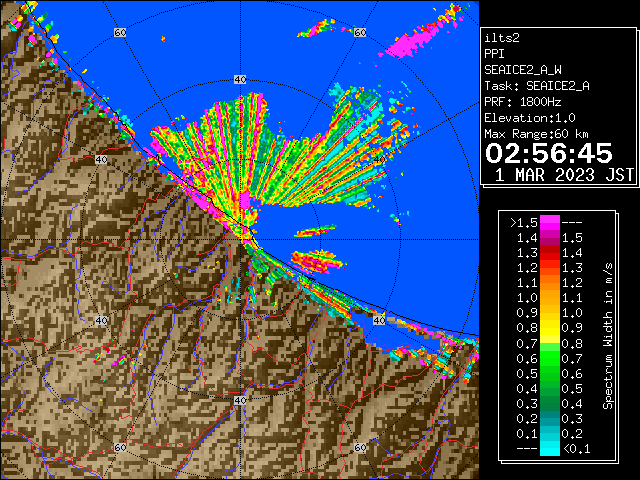The height and width of the screenshot is (480, 640).
Task: Click the 'ilts2' radar site label
Action: (x=502, y=38)
